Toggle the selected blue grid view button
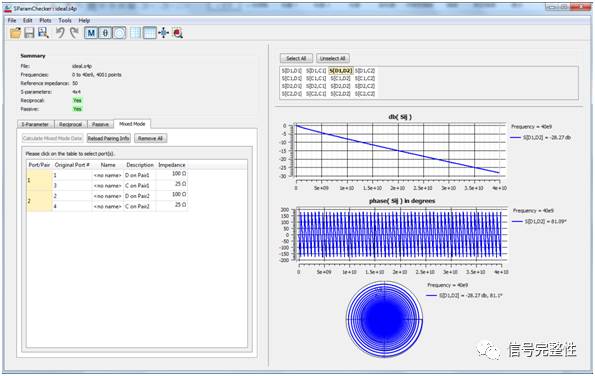 pos(150,33)
